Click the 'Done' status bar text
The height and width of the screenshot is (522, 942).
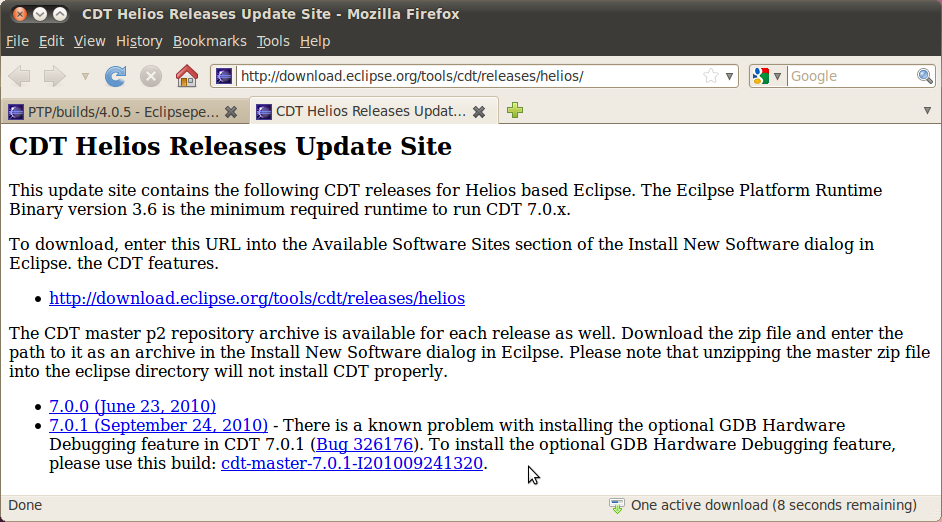point(25,505)
